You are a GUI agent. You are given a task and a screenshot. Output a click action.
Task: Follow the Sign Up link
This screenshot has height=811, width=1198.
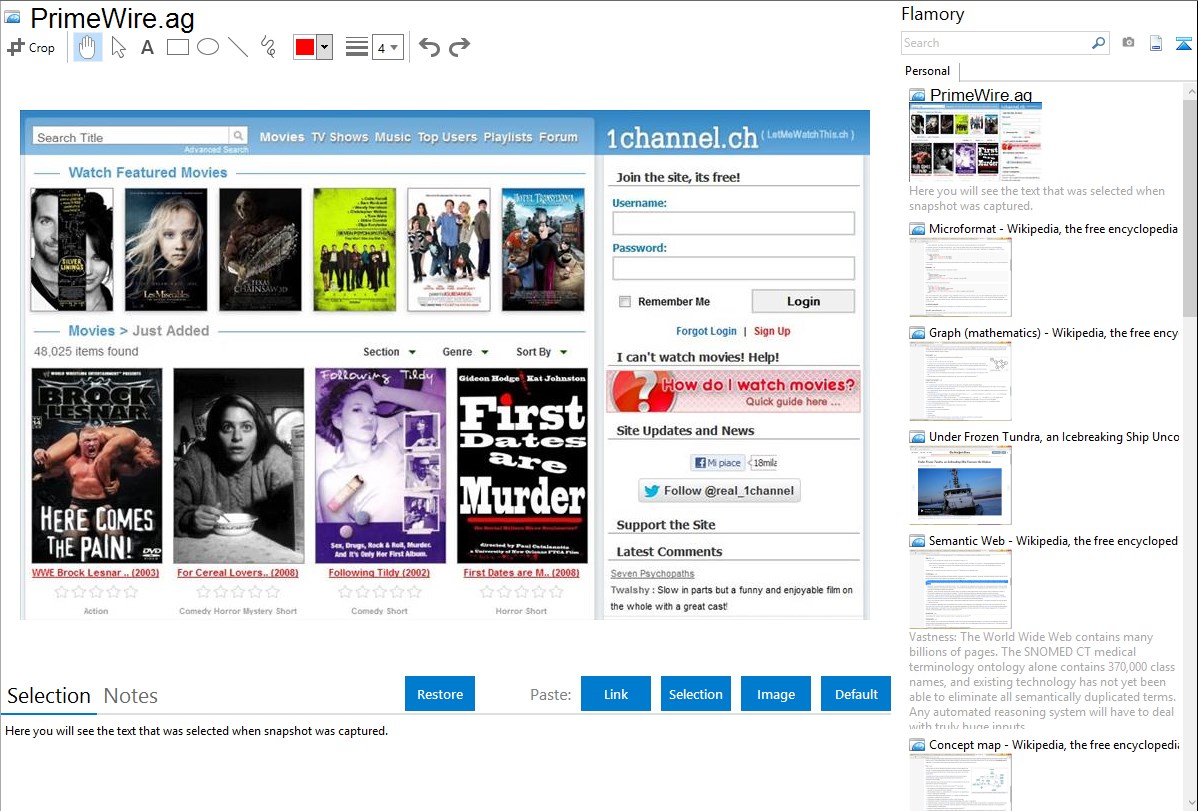click(x=772, y=331)
